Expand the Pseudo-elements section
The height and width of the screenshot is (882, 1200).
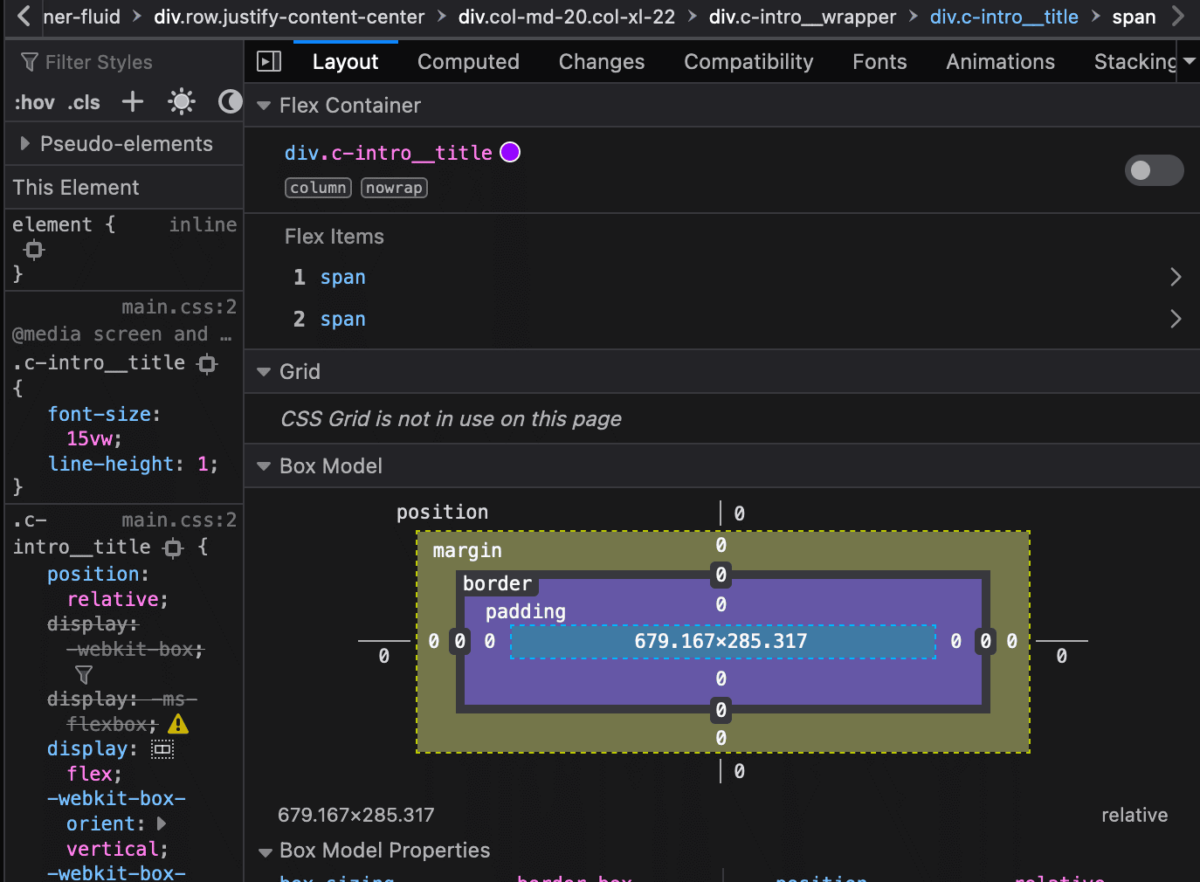(25, 143)
